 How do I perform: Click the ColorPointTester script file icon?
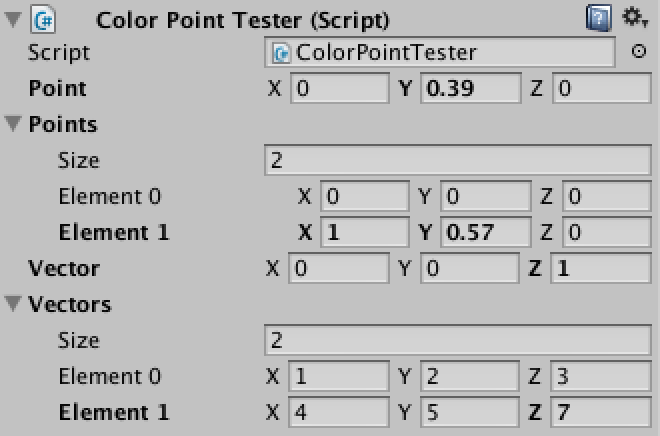click(281, 53)
